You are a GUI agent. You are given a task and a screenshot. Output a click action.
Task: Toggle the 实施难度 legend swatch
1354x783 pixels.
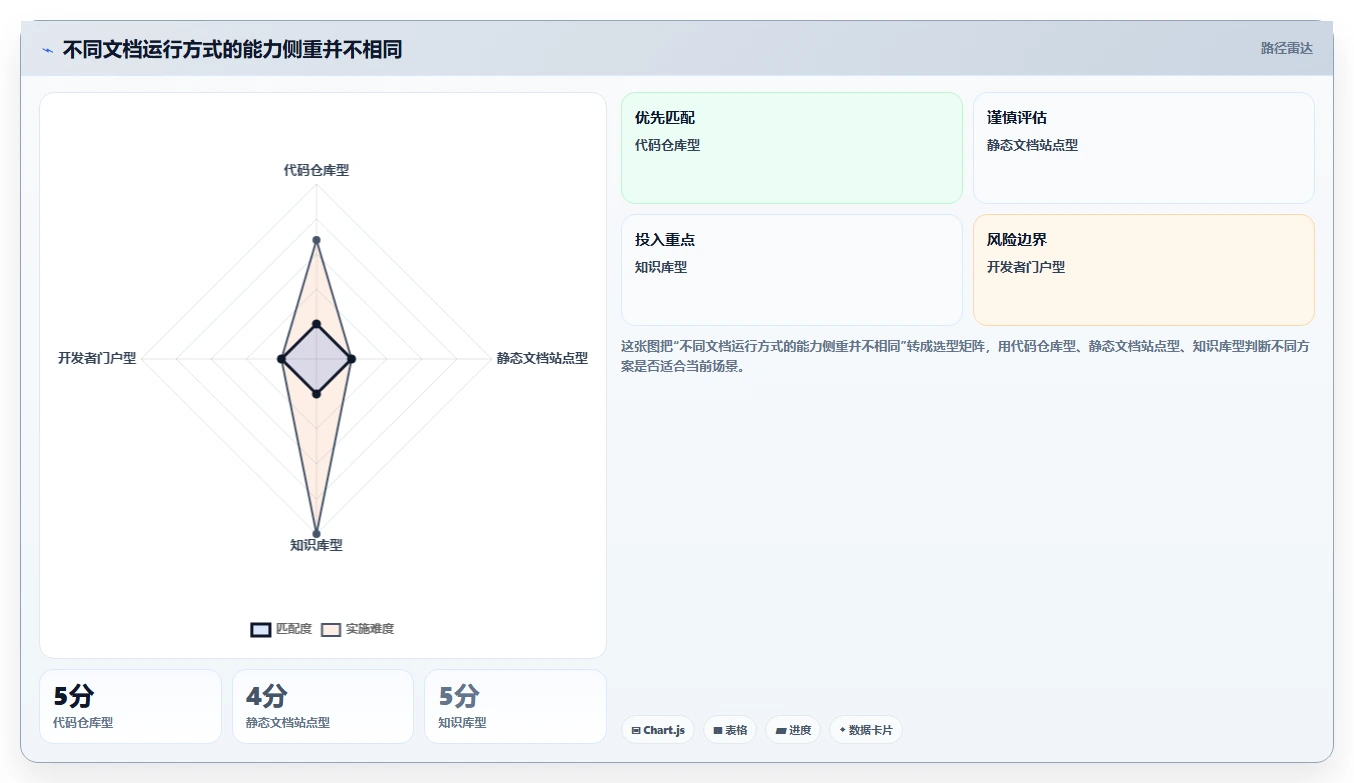pos(331,629)
